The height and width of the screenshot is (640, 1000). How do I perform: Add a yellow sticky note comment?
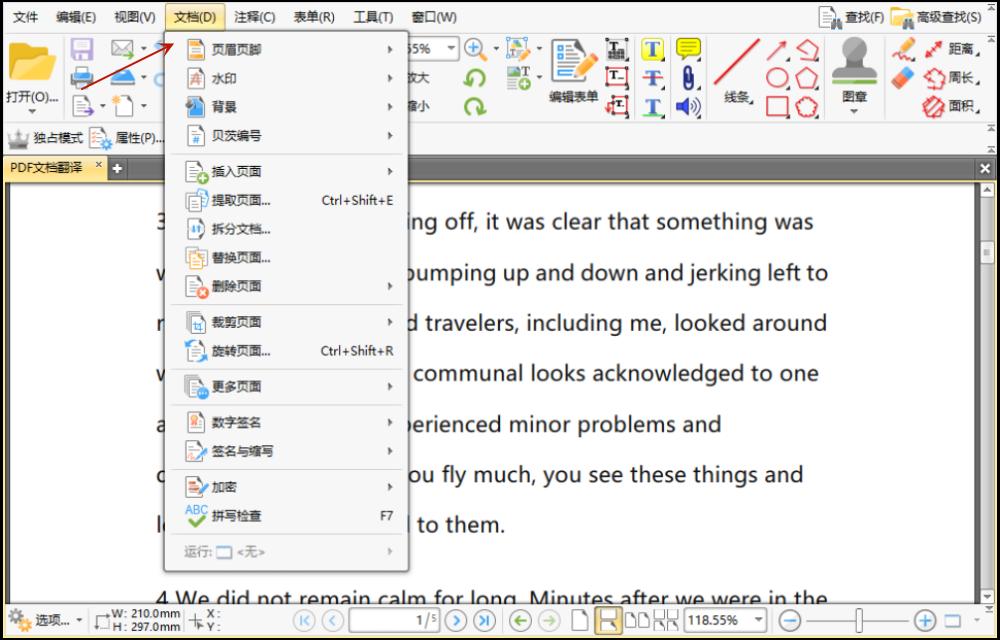pyautogui.click(x=688, y=49)
